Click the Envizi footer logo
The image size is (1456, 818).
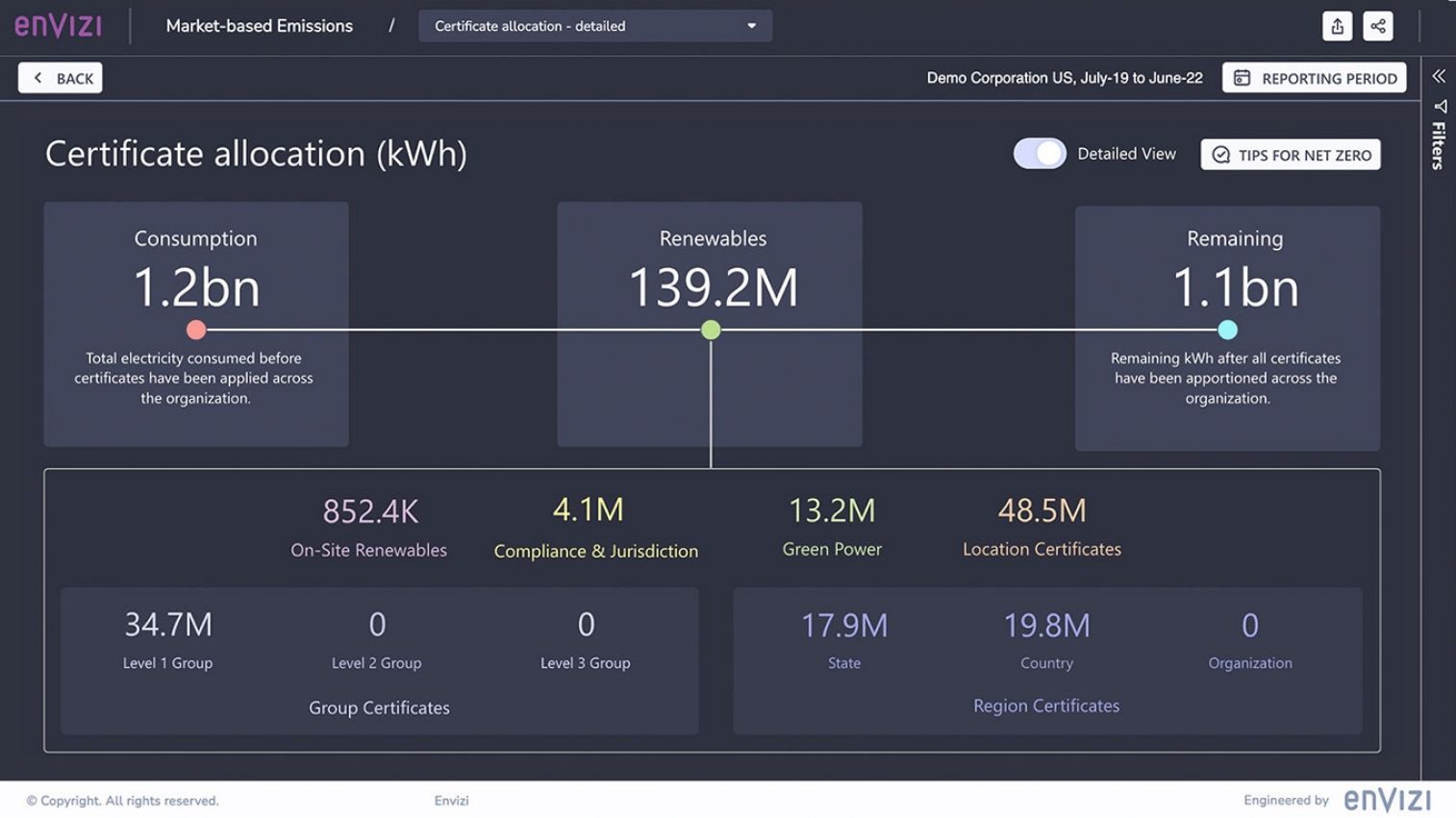point(1387,800)
